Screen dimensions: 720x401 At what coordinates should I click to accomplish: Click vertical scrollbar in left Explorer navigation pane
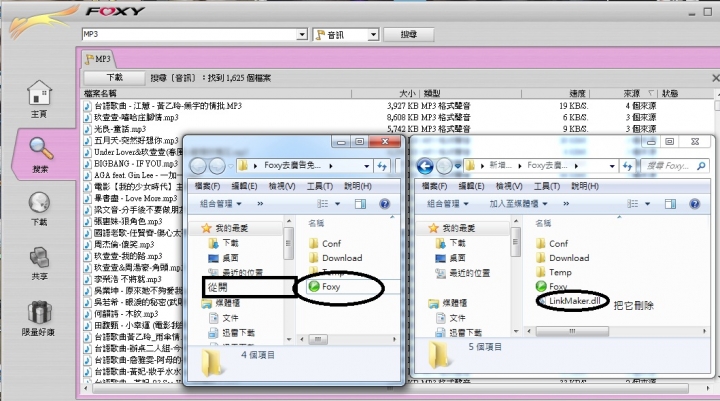pyautogui.click(x=288, y=243)
